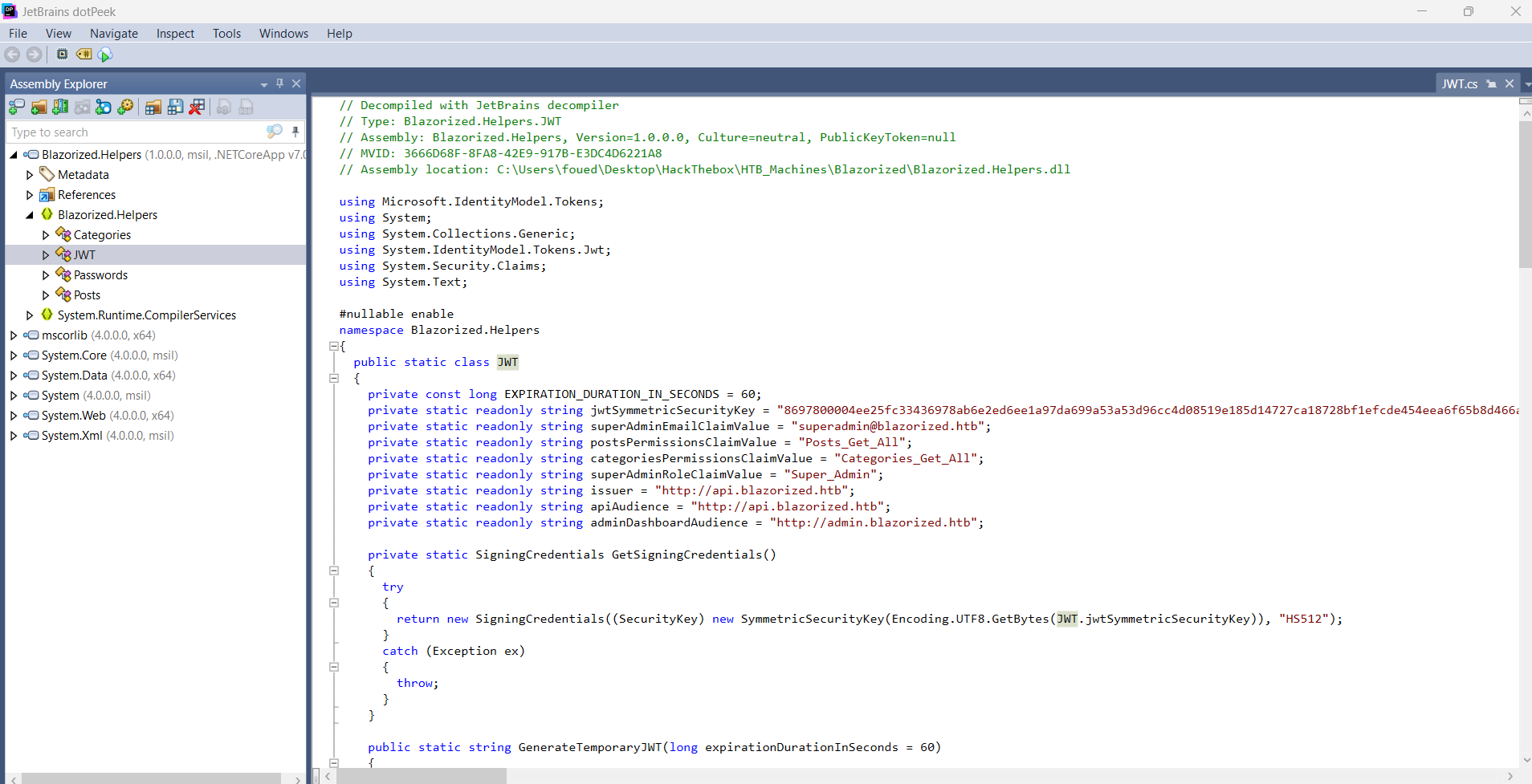
Task: Open the Inspect menu
Action: (x=175, y=34)
